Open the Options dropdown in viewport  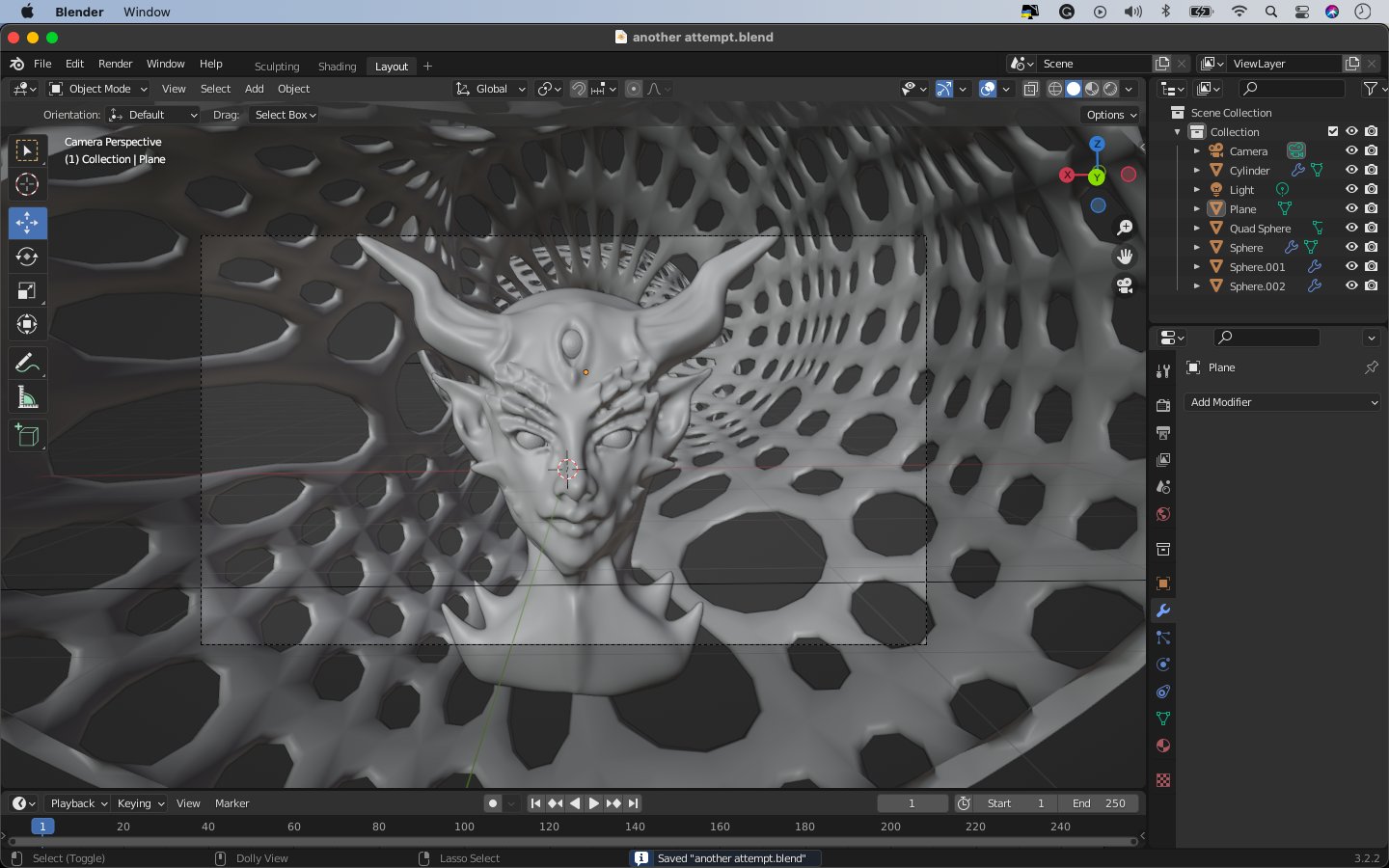1111,115
